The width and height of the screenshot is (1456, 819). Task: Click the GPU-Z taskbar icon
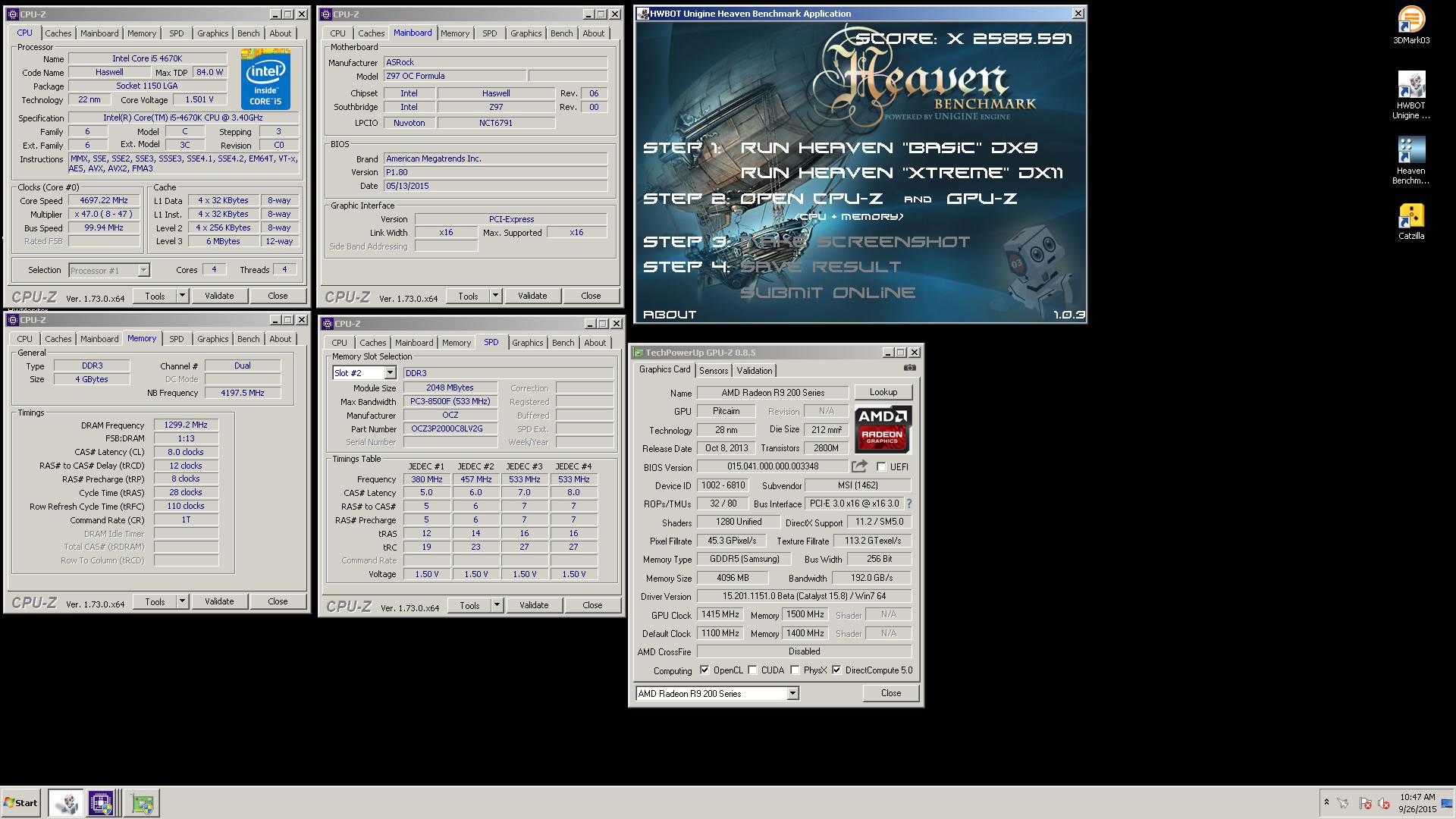[142, 803]
